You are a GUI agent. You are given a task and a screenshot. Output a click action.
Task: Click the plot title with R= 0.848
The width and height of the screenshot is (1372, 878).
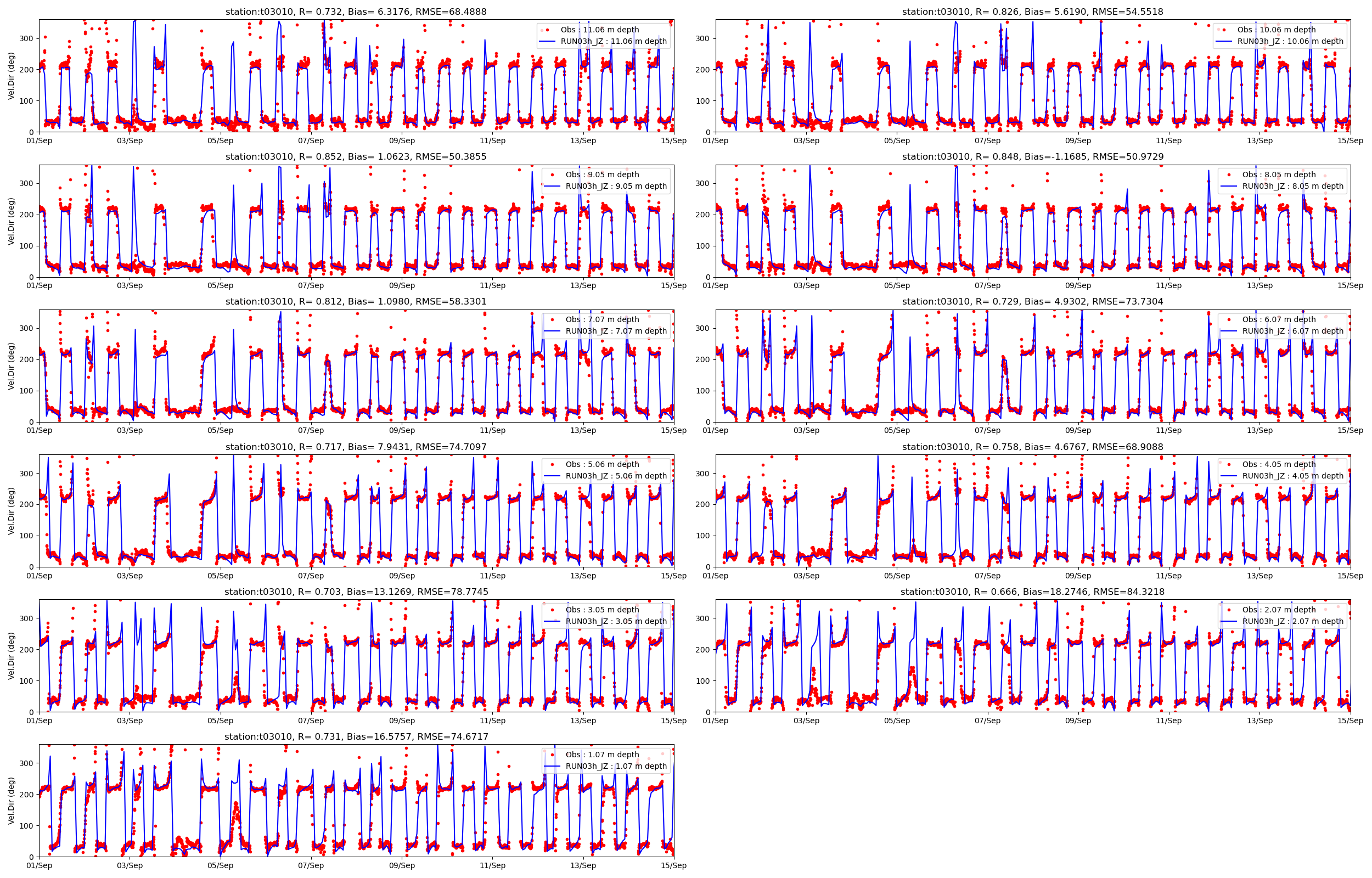[1032, 156]
